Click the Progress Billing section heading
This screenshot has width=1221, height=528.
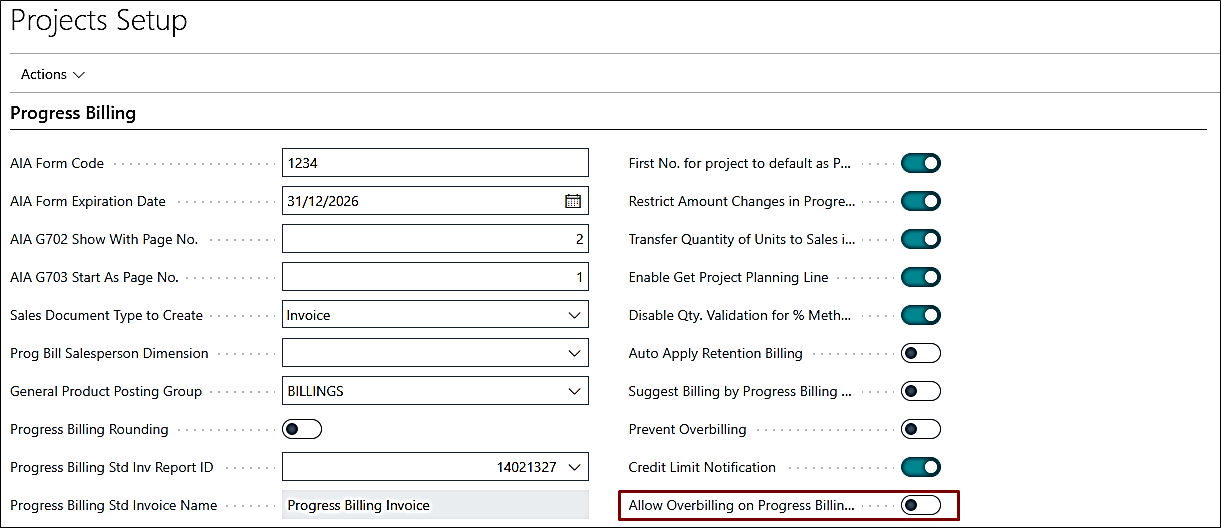(x=73, y=113)
